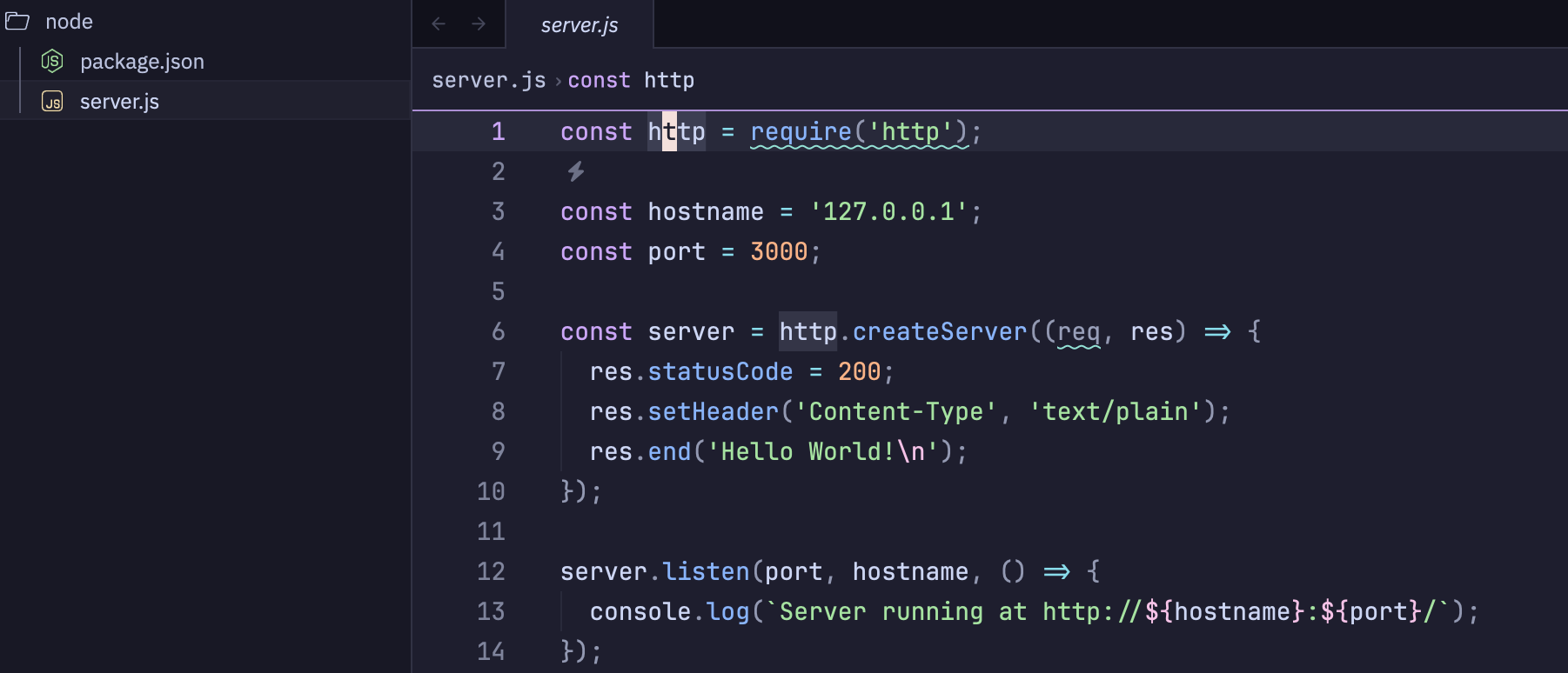Click the underlined req parameter

[1079, 332]
